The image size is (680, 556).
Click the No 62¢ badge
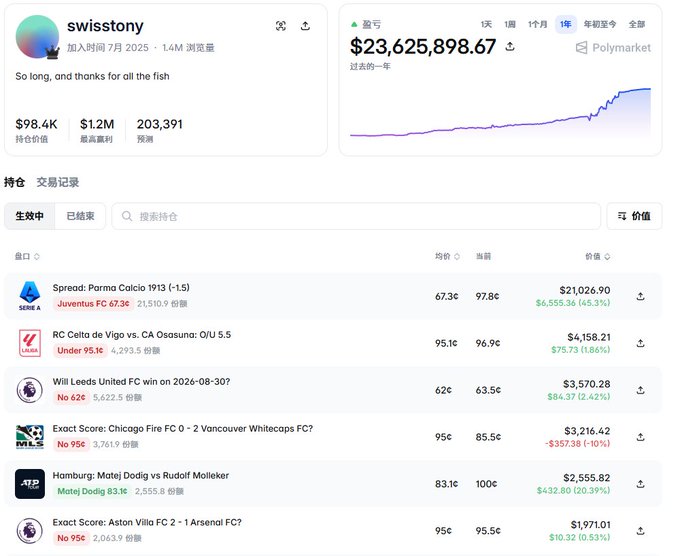coord(71,397)
